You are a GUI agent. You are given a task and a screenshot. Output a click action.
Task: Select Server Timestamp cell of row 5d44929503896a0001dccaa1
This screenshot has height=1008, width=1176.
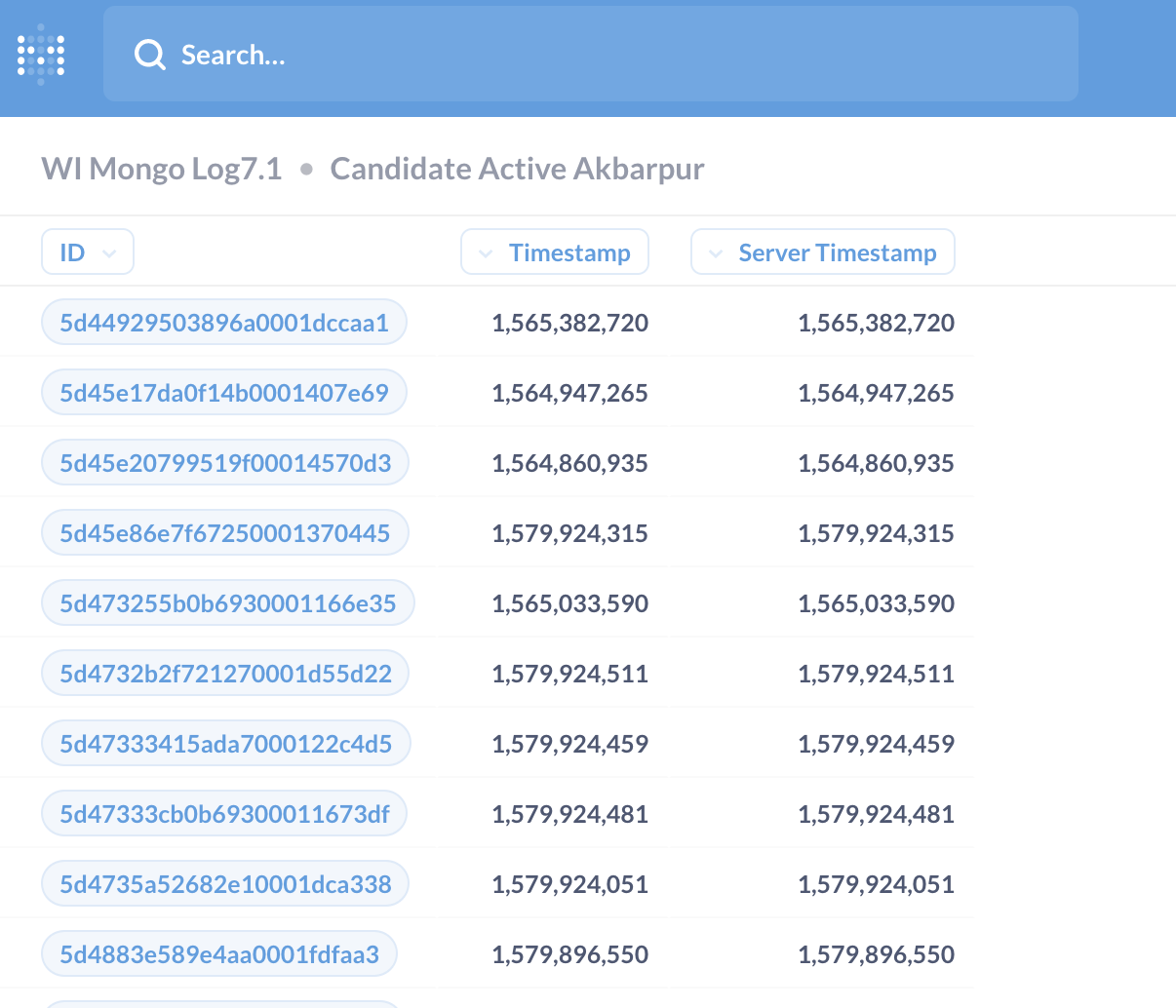click(x=877, y=323)
